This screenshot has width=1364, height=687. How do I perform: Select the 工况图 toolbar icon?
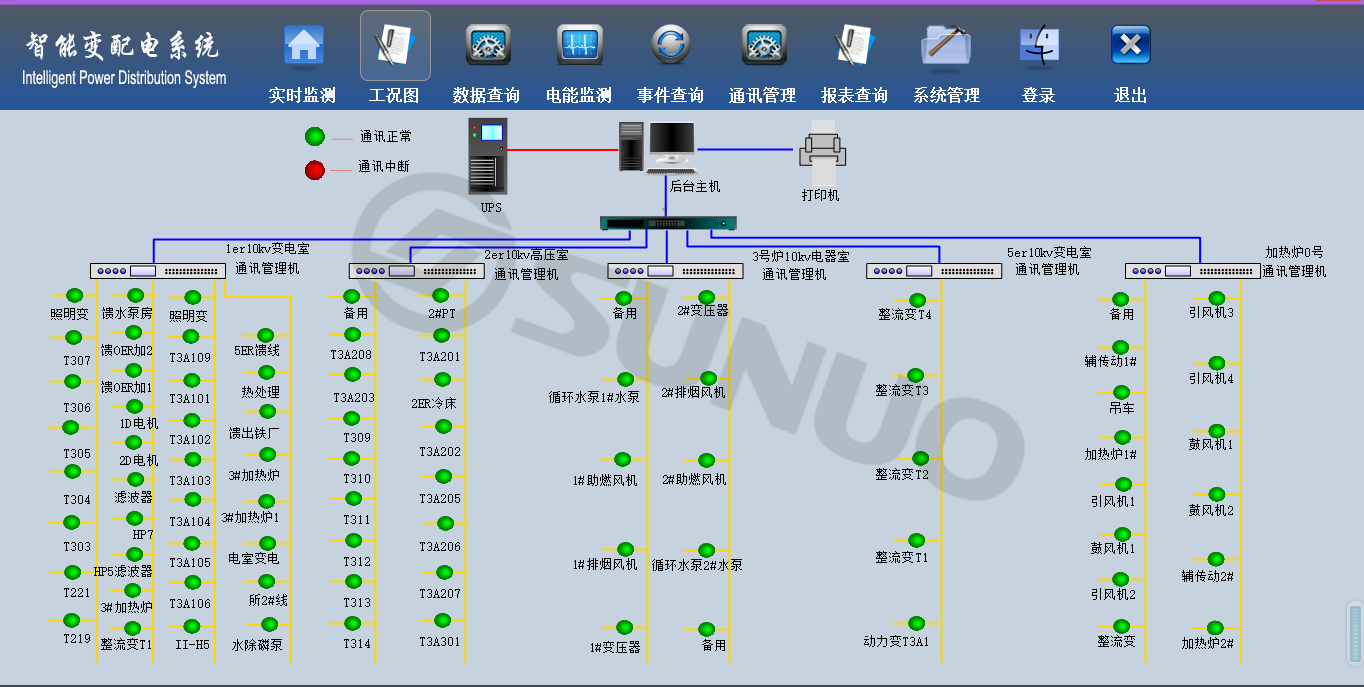click(x=395, y=46)
